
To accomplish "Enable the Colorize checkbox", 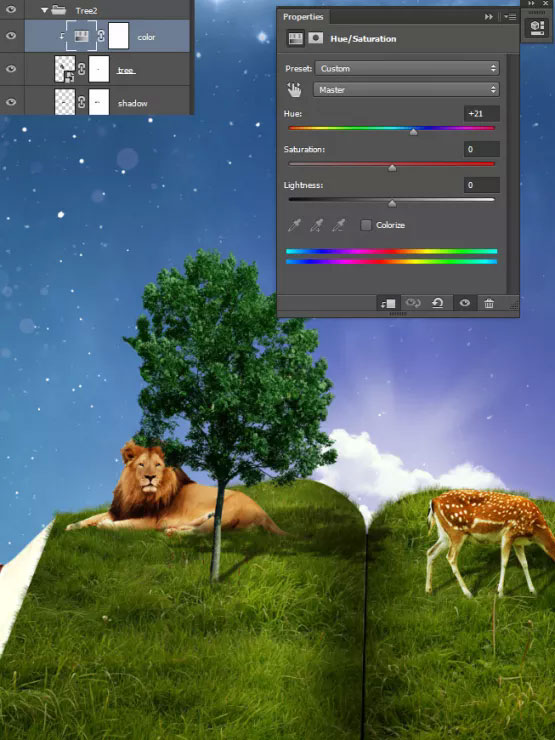I will (366, 225).
